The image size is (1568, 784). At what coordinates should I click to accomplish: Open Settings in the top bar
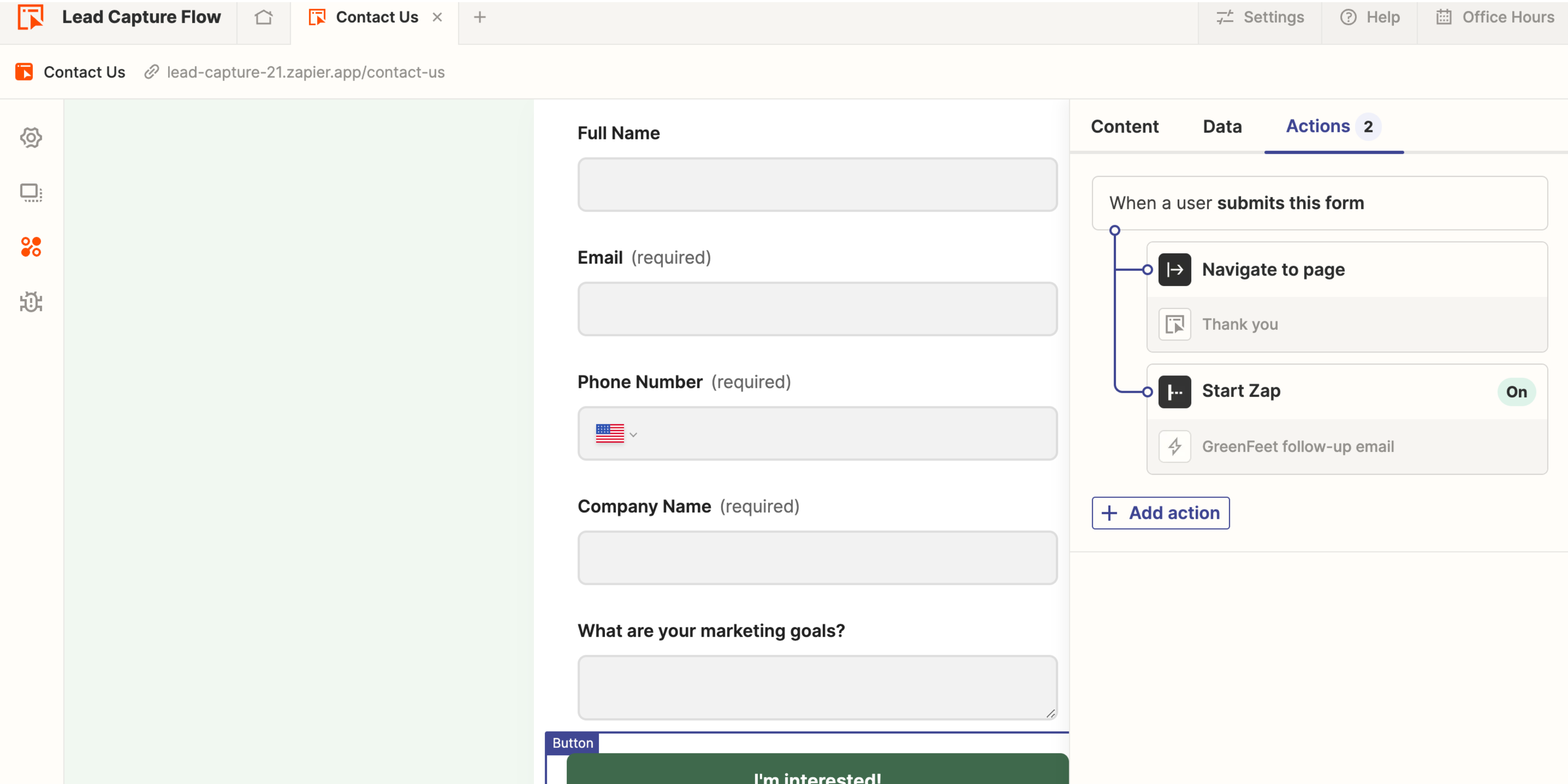(1260, 17)
